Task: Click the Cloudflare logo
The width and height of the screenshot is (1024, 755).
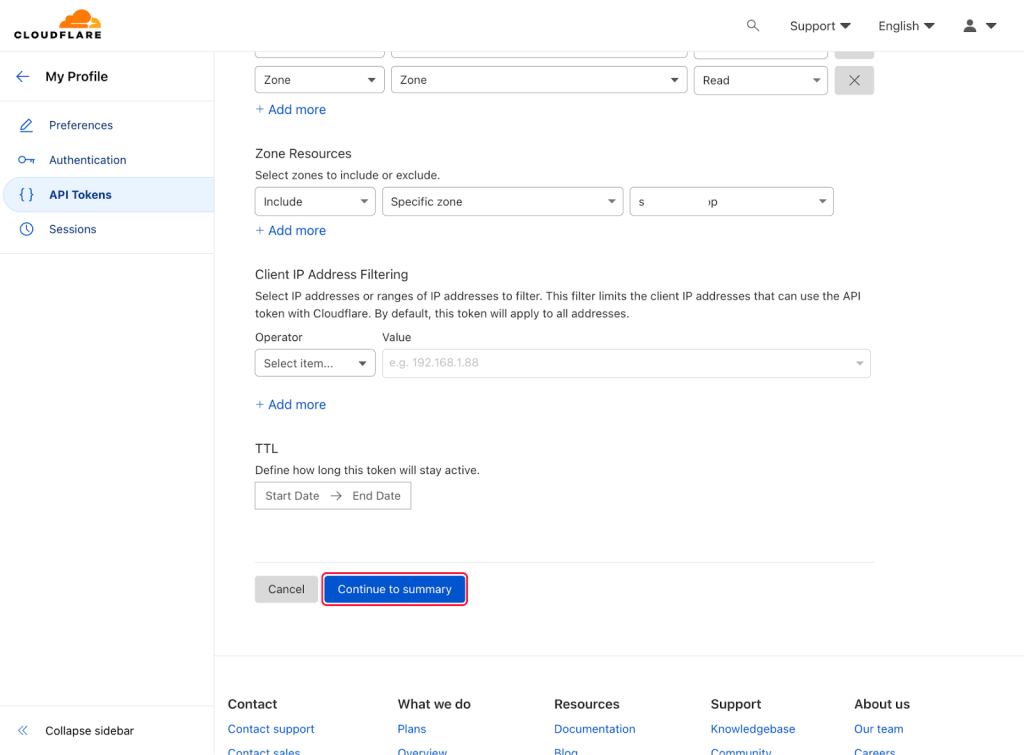Action: [x=58, y=25]
